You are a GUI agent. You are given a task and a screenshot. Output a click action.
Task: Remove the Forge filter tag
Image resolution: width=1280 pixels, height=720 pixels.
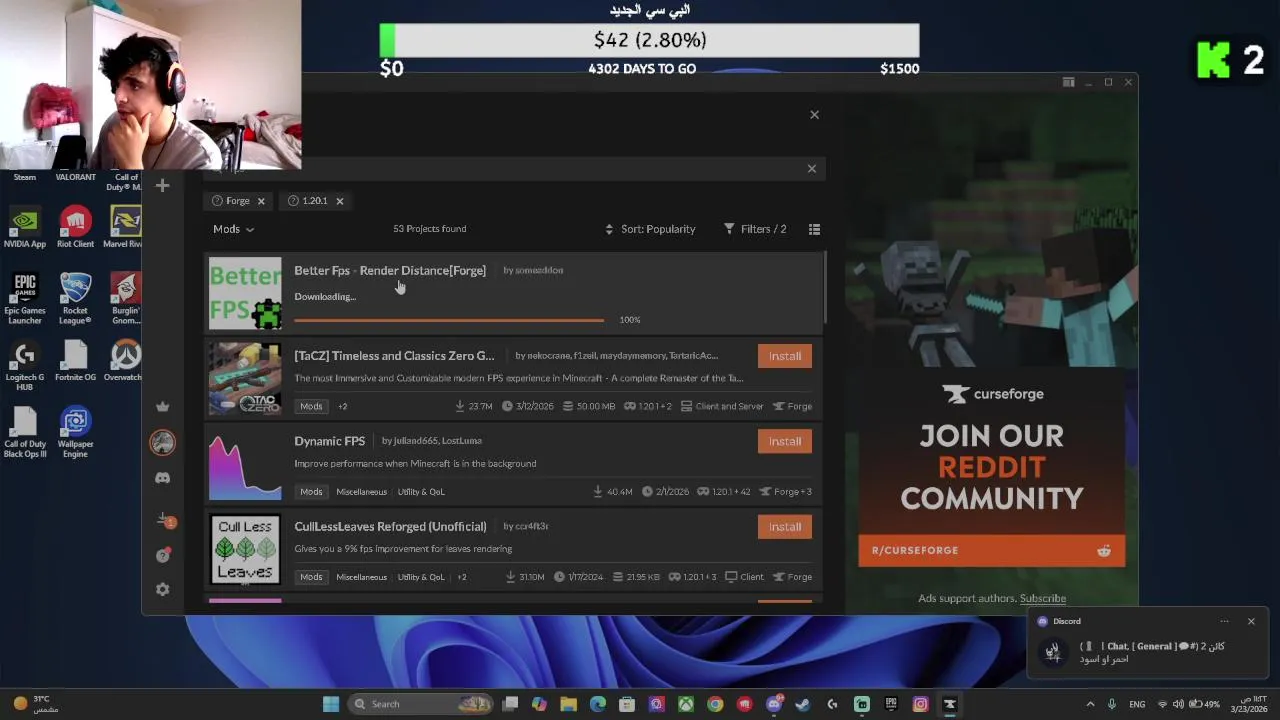[261, 201]
